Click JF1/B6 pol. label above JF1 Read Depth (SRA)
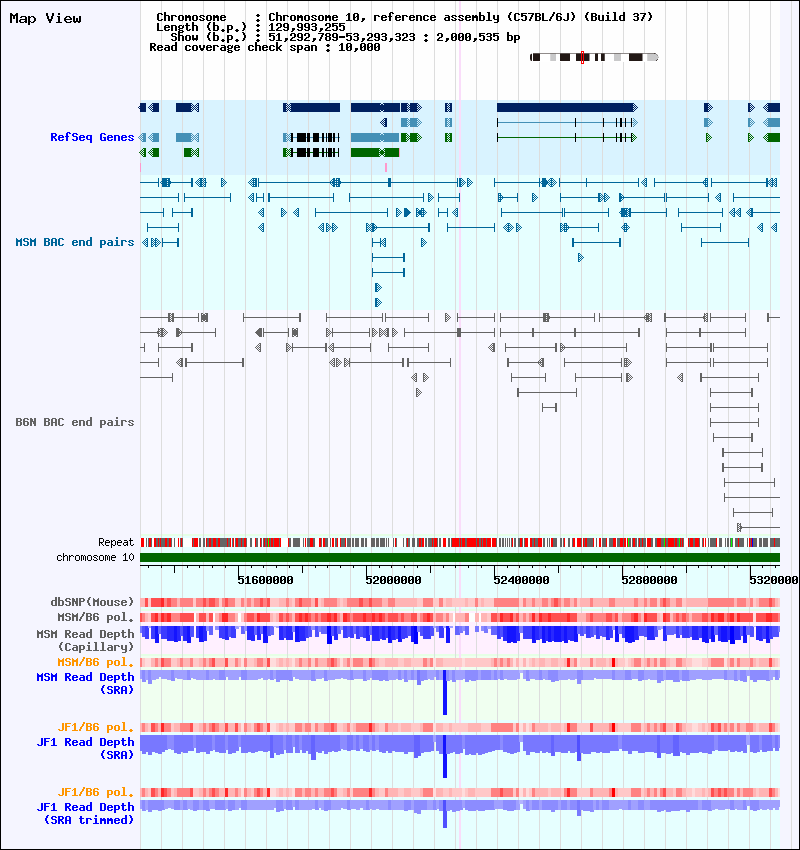 (95, 727)
